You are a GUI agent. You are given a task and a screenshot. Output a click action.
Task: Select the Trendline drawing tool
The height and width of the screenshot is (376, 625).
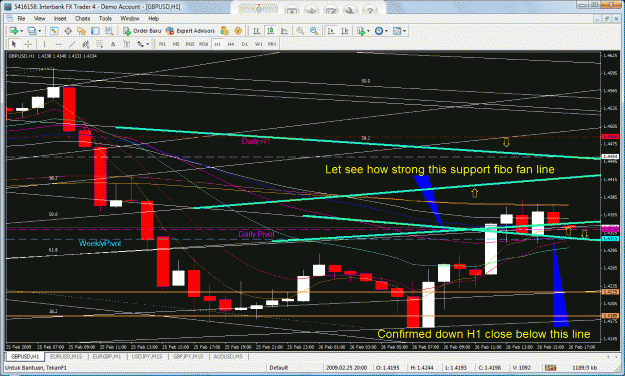point(72,44)
